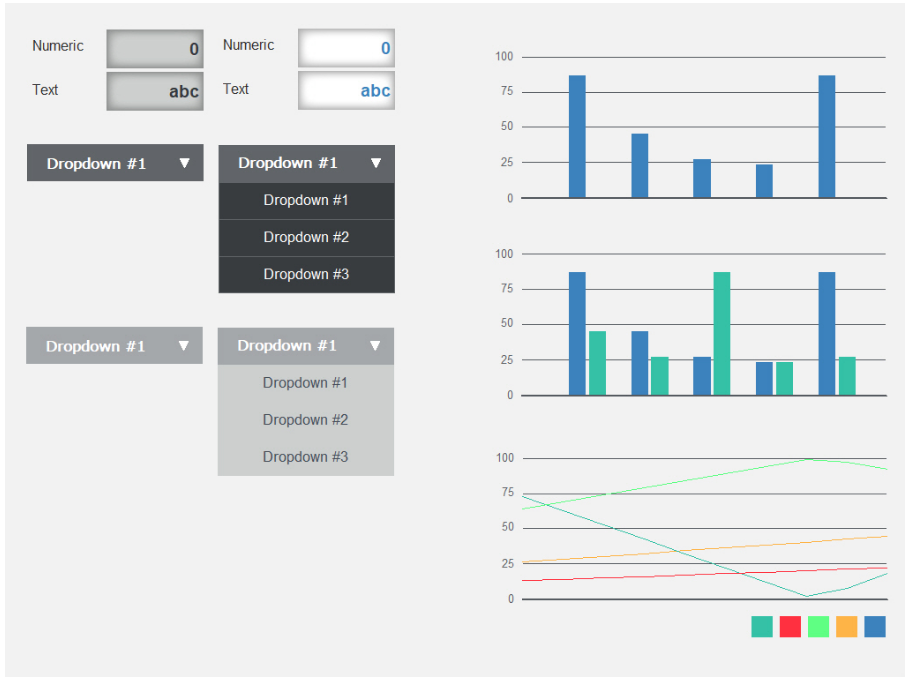Viewport: 908px width, 683px height.
Task: Click the gray Text field showing abc
Action: [154, 91]
